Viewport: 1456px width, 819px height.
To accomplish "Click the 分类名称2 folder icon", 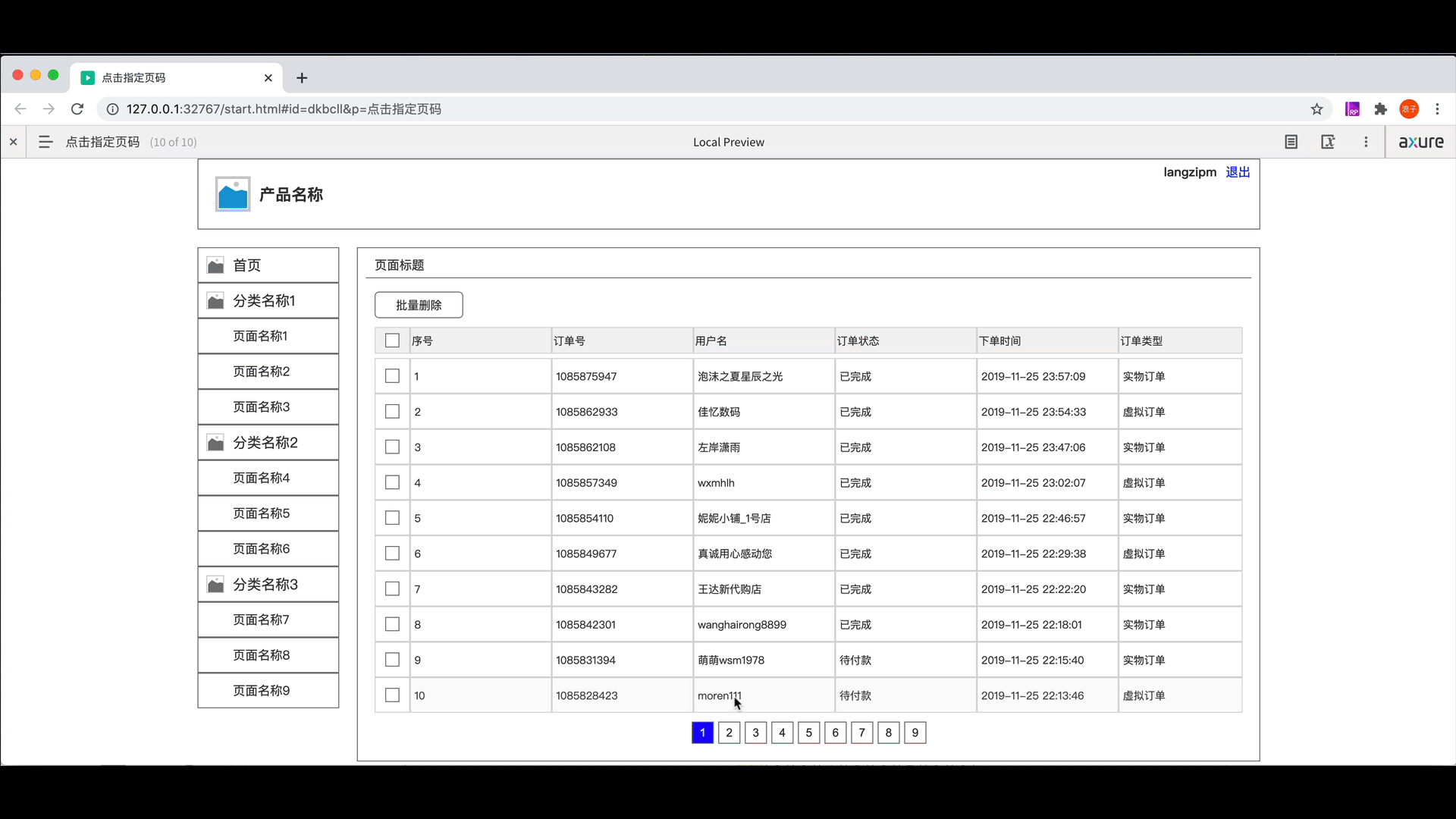I will pyautogui.click(x=215, y=443).
